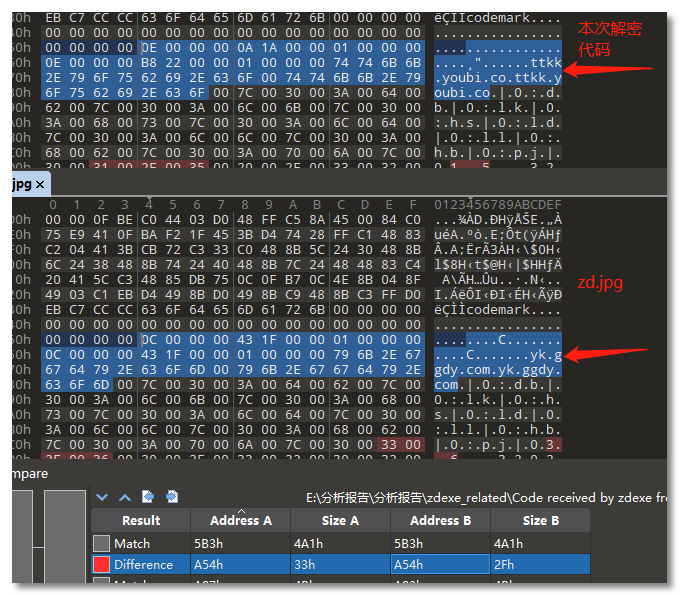Sort results by Address A column

pyautogui.click(x=240, y=520)
